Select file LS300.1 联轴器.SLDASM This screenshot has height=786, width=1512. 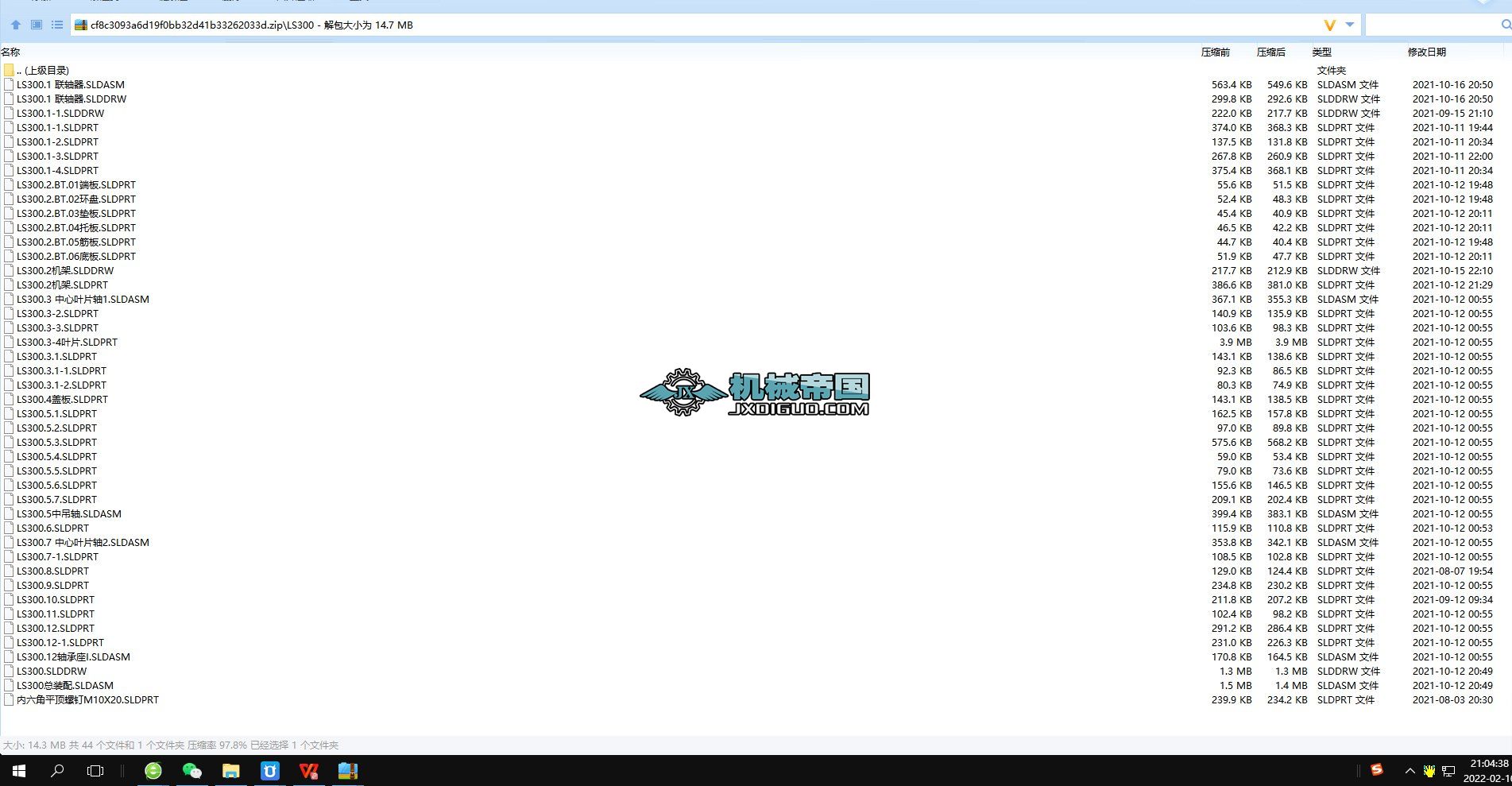coord(71,84)
